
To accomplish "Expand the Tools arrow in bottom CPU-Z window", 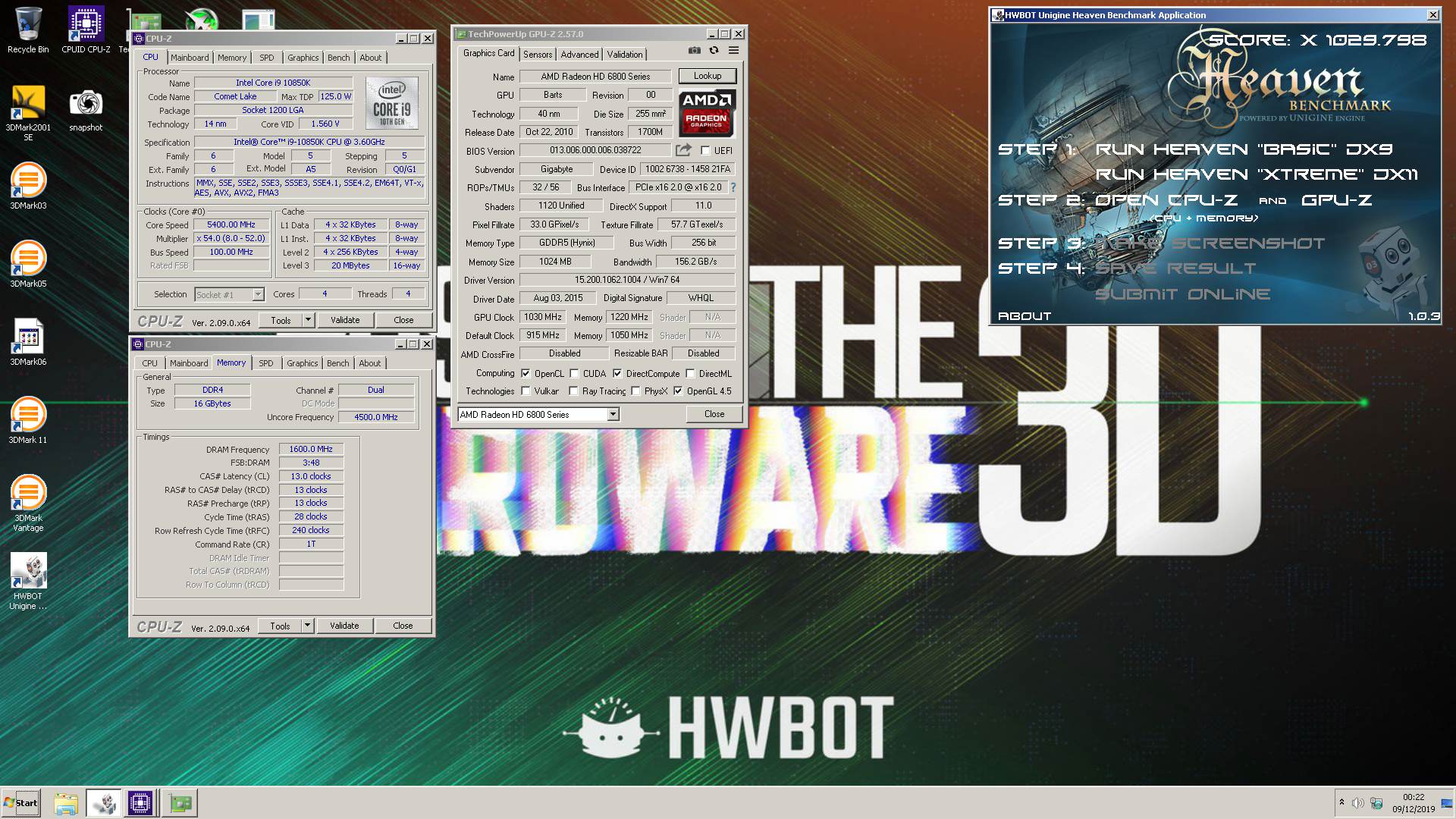I will pyautogui.click(x=307, y=626).
